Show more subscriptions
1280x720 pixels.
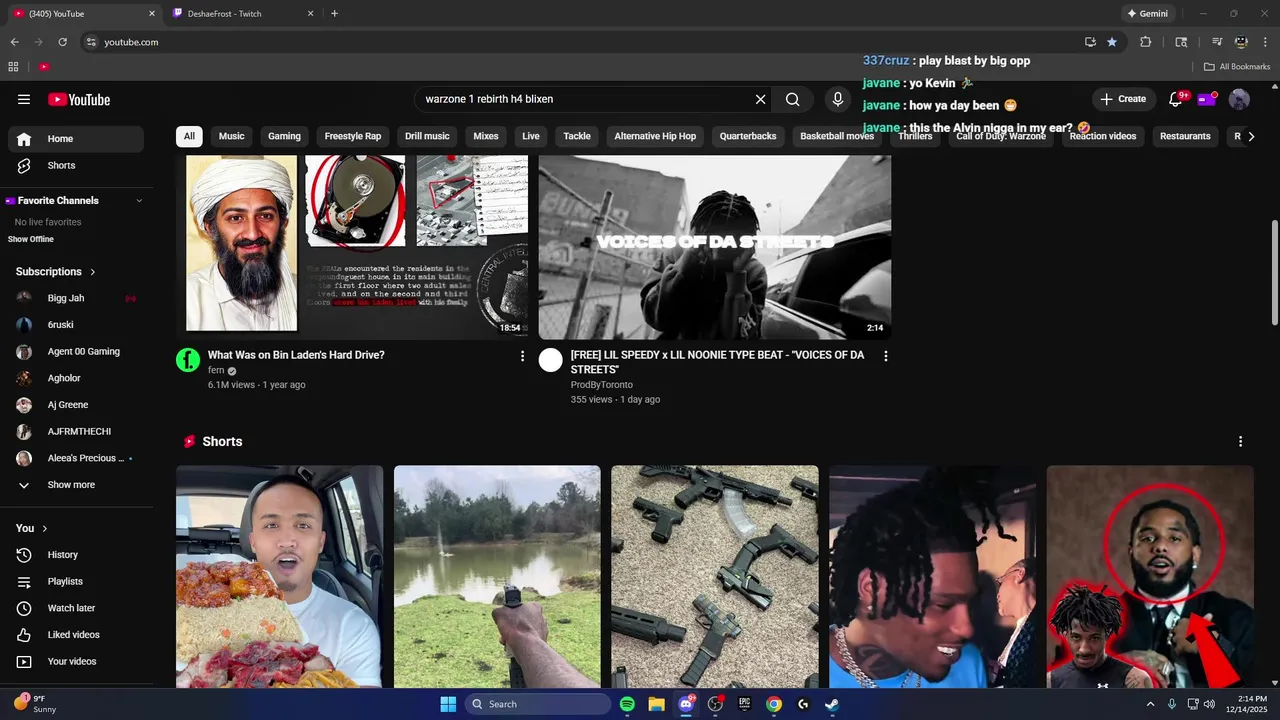pyautogui.click(x=76, y=485)
